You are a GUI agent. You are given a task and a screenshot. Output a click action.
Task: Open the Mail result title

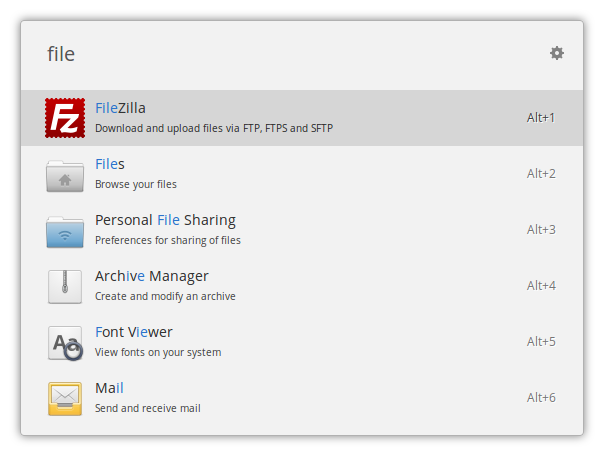point(109,388)
